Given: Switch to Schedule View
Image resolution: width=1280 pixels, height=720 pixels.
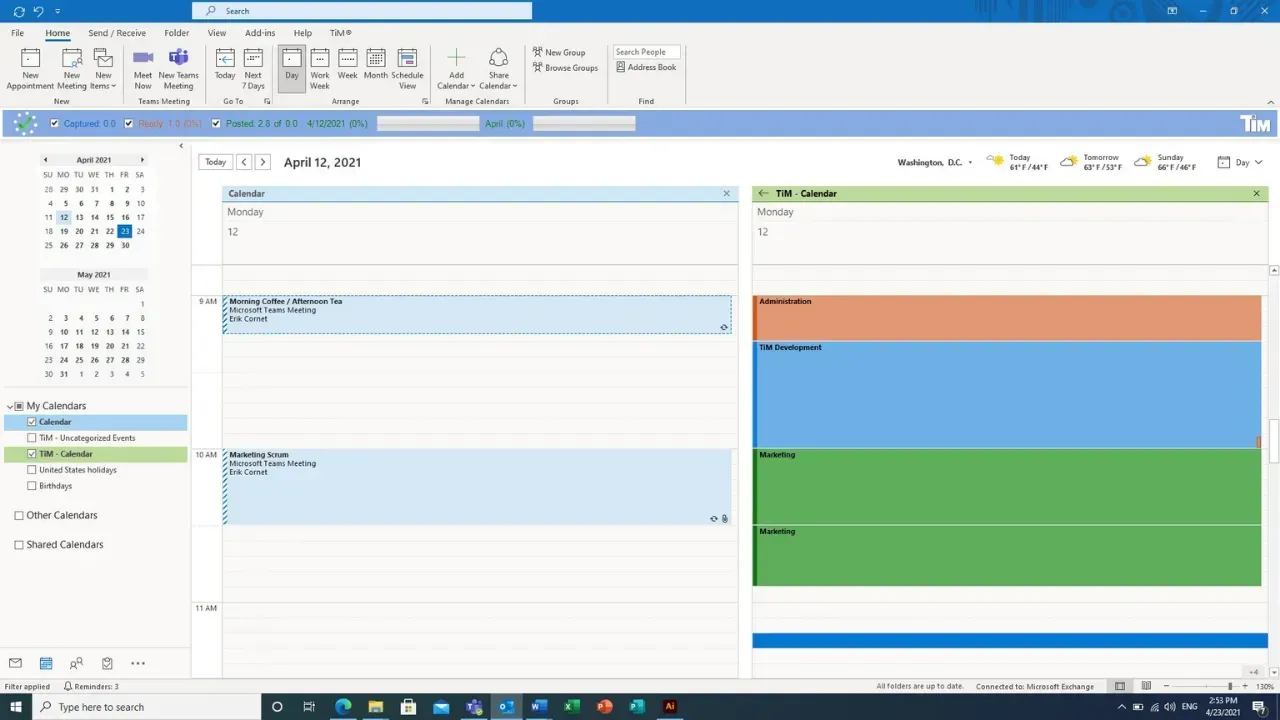Looking at the screenshot, I should pyautogui.click(x=407, y=69).
